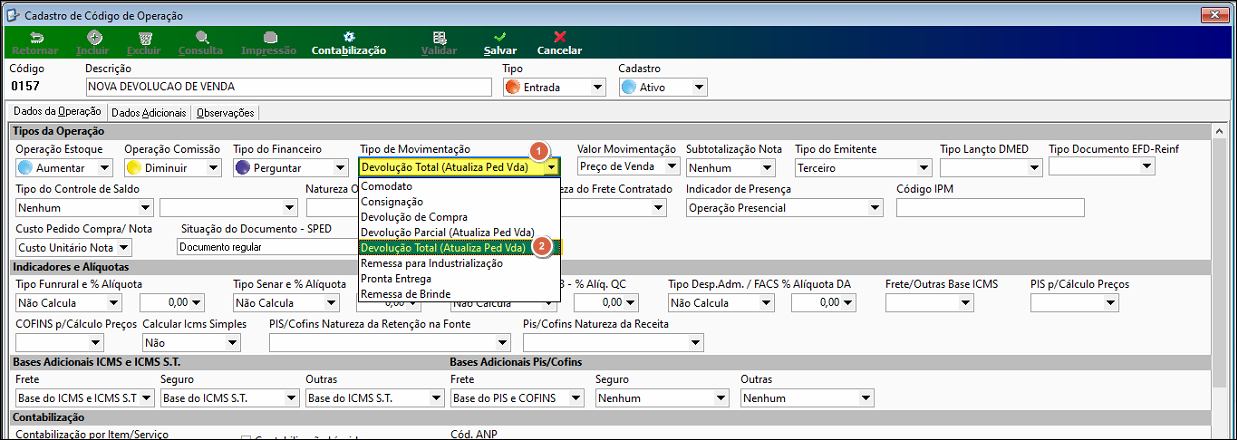Image resolution: width=1237 pixels, height=440 pixels.
Task: Click the Impressão printer icon
Action: click(270, 37)
